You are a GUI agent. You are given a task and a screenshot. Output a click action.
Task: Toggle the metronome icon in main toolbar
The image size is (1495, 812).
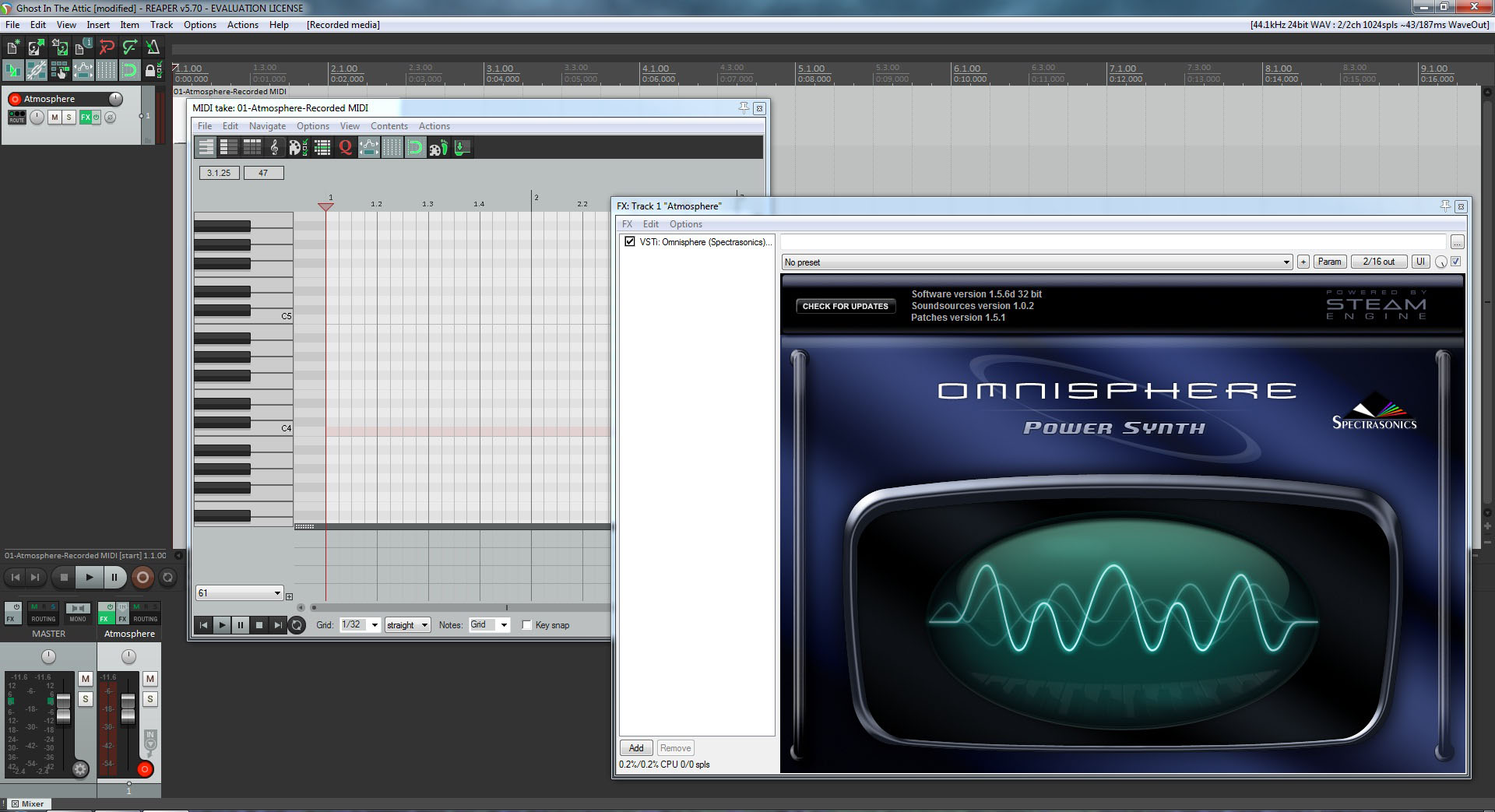(153, 47)
